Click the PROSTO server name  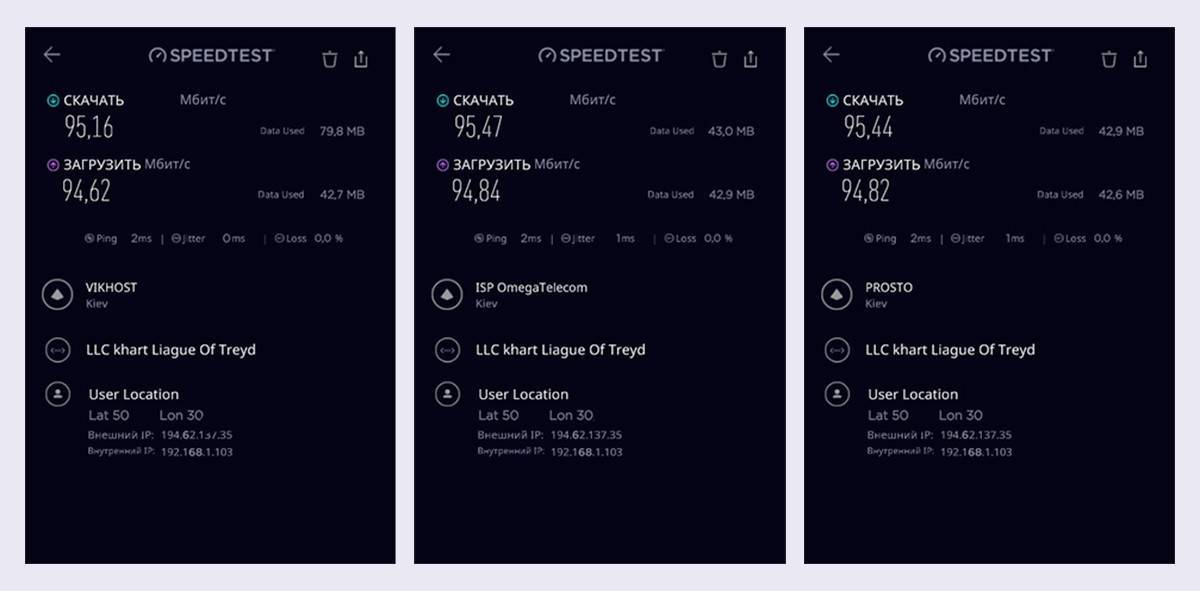[x=889, y=288]
